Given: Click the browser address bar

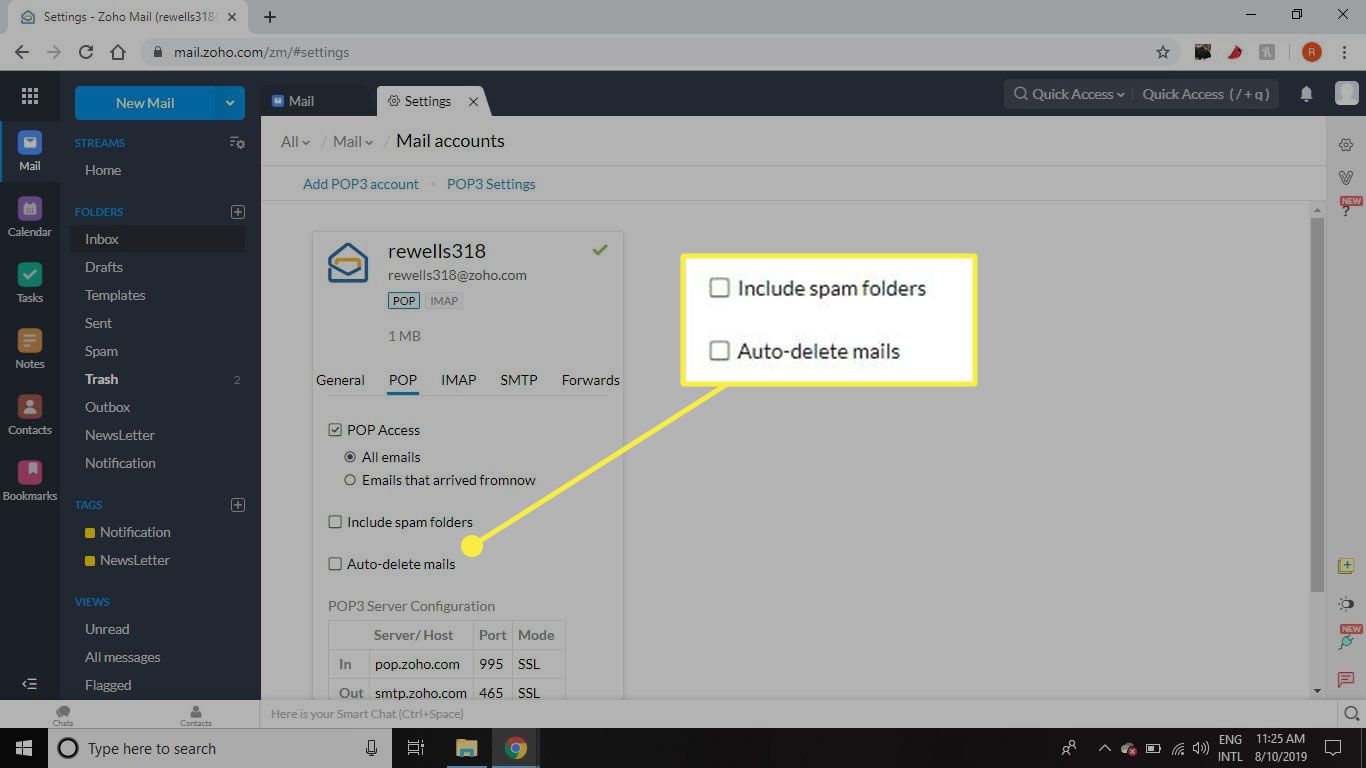Looking at the screenshot, I should click(650, 52).
